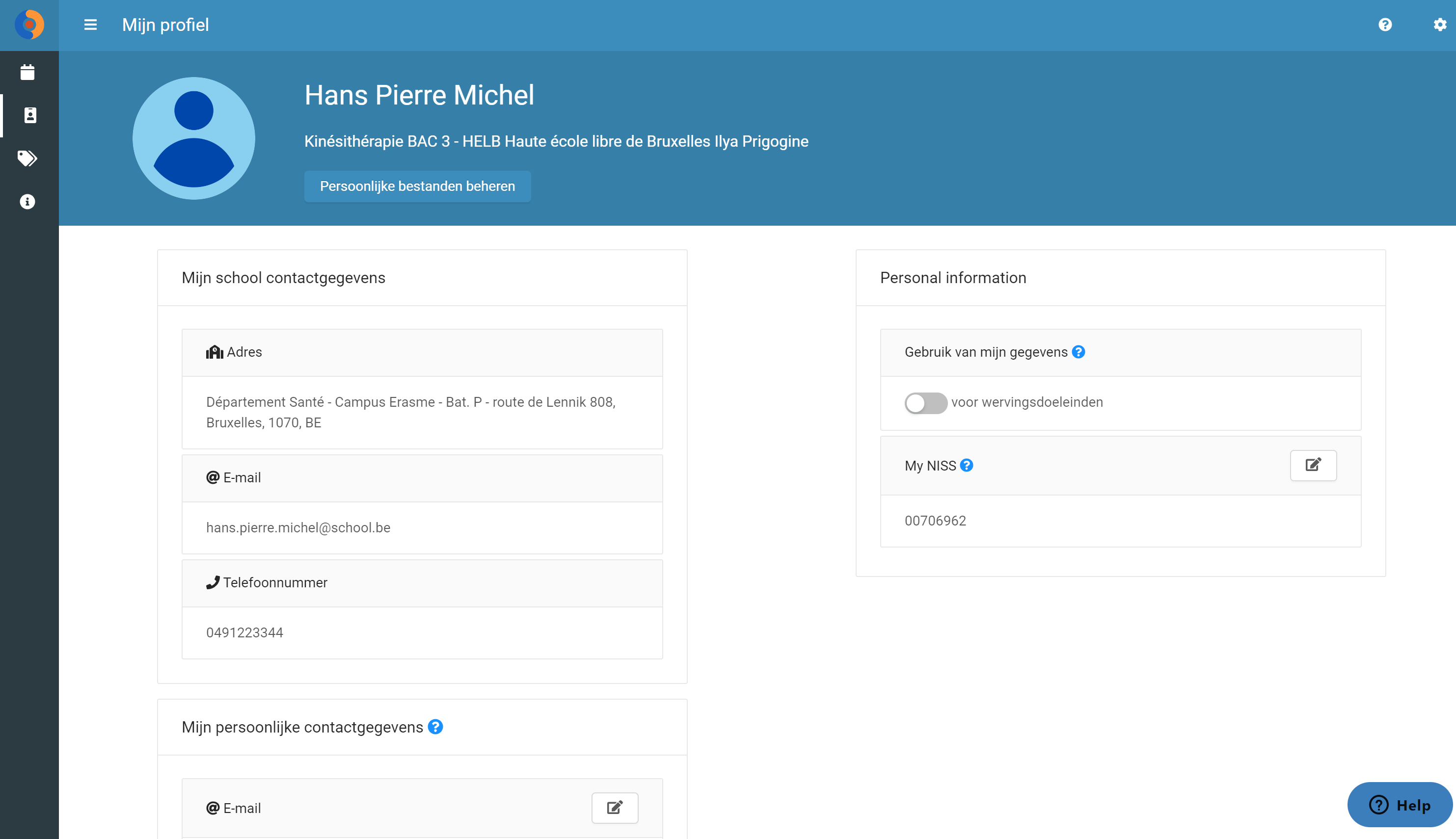Open the calendar icon in sidebar
1456x839 pixels.
(x=27, y=72)
